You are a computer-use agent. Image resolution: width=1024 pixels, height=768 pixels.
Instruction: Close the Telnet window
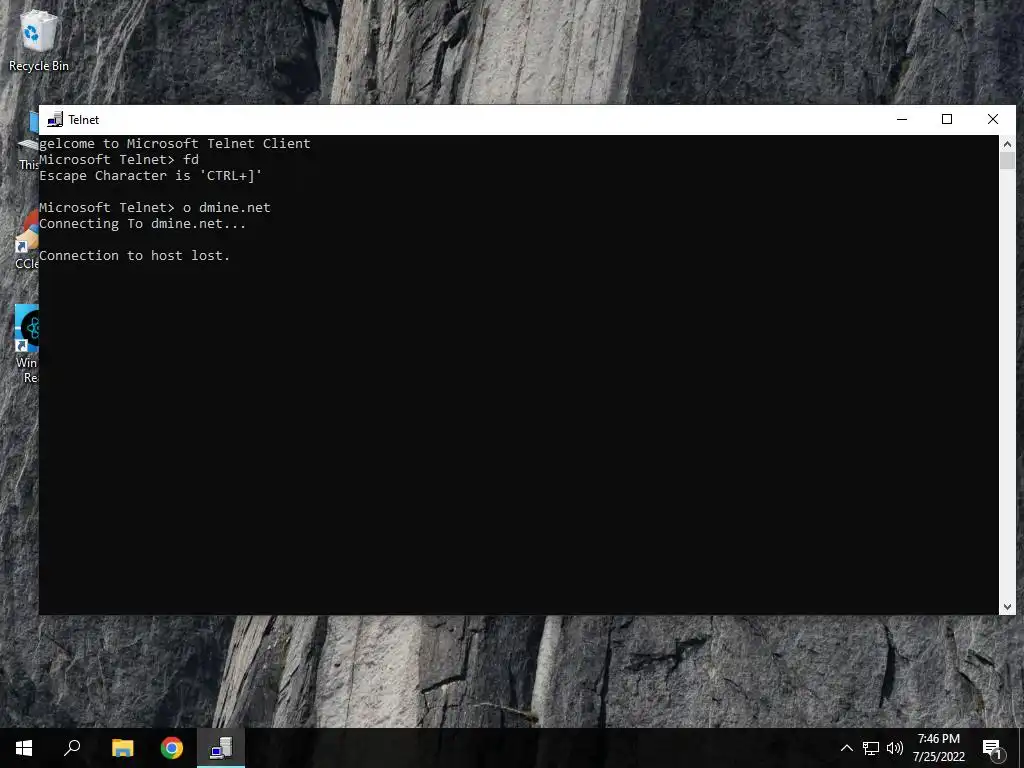[x=993, y=120]
